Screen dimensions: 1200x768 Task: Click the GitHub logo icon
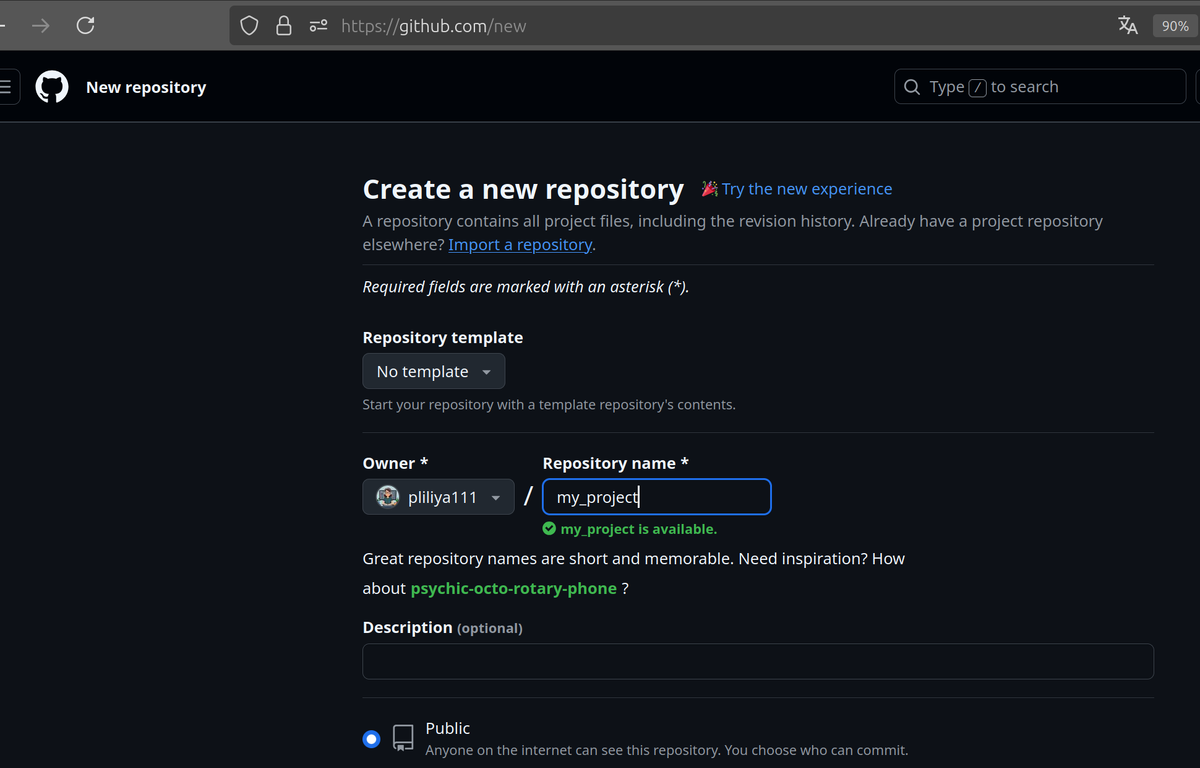52,87
